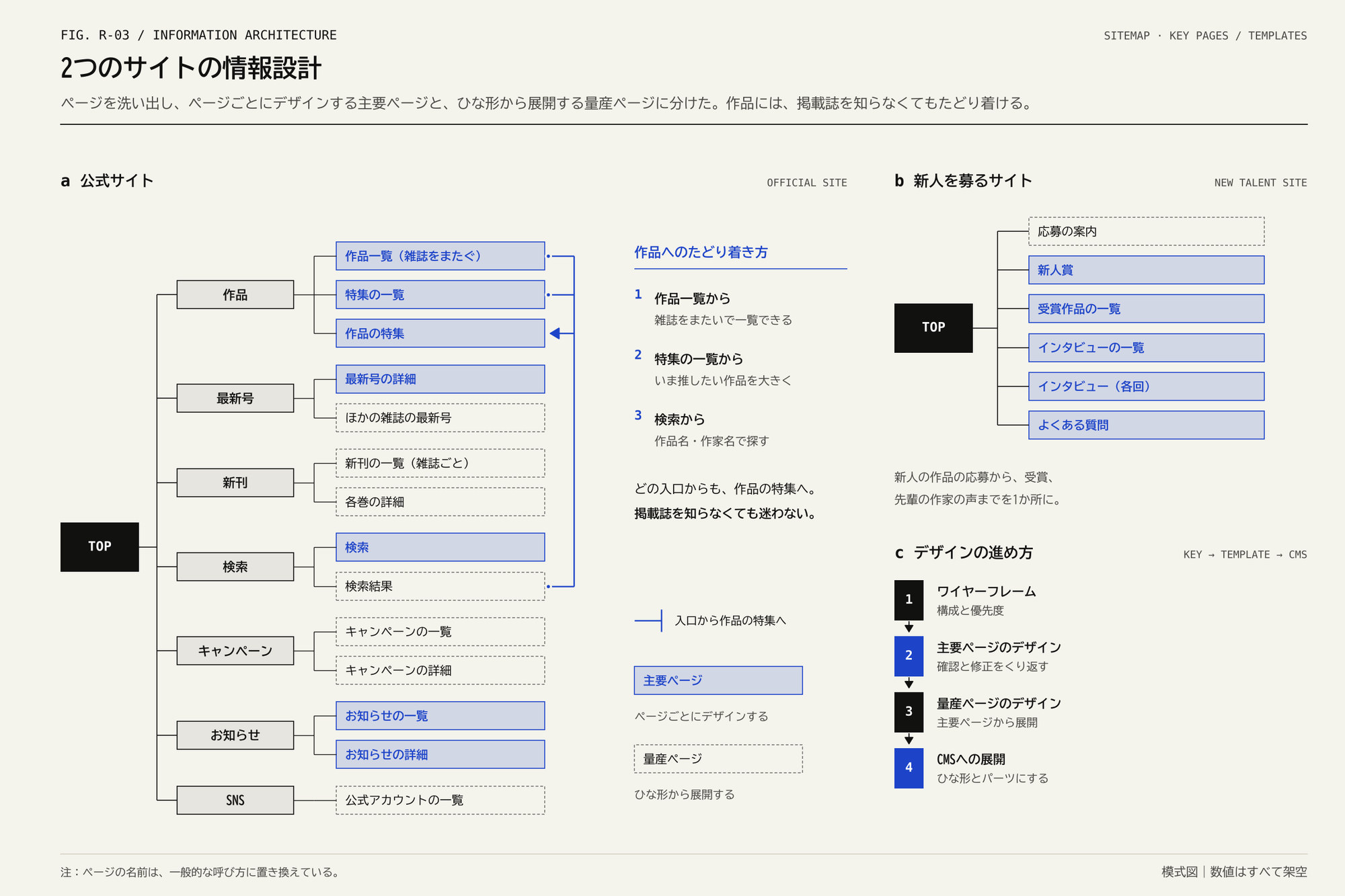Select the grey SNS category box

pos(235,800)
